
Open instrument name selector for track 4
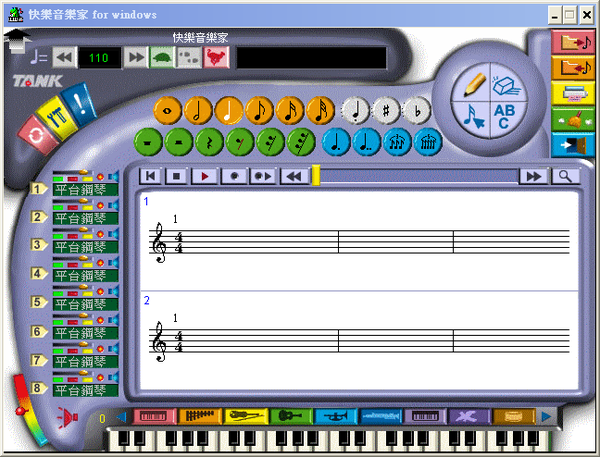(x=85, y=276)
